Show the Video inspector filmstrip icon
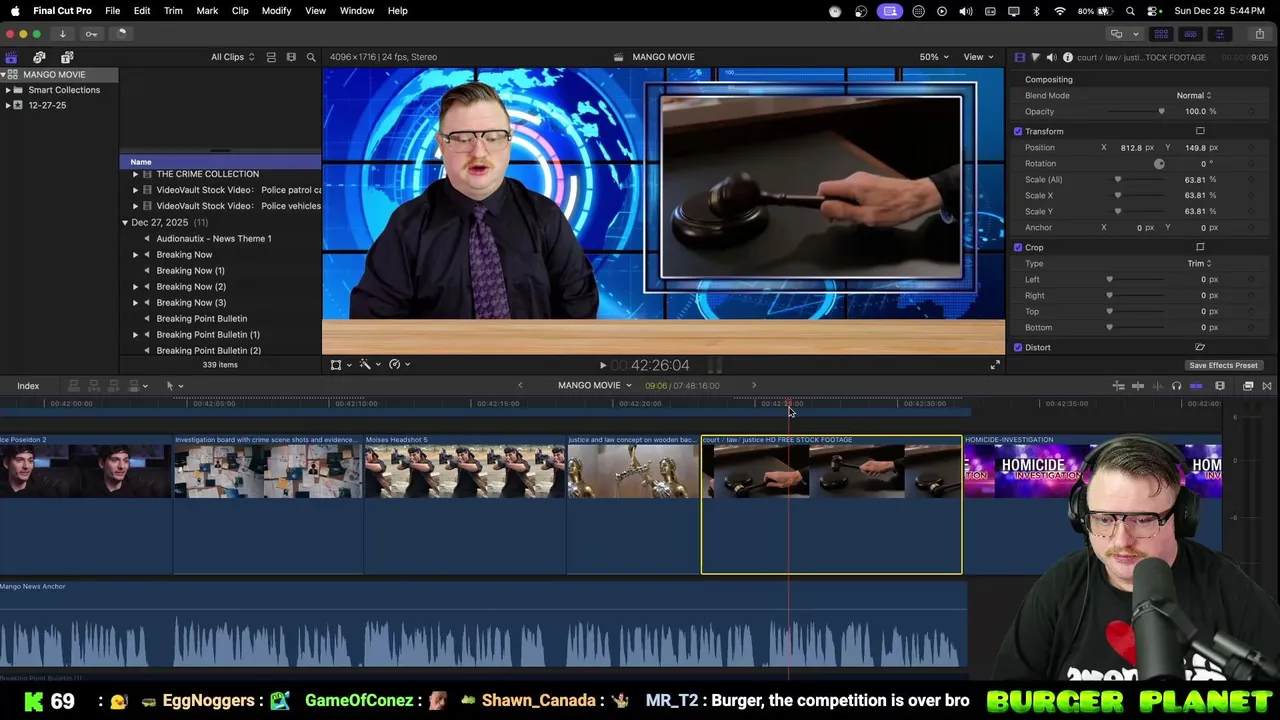Screen dimensions: 1280x720 point(1019,57)
